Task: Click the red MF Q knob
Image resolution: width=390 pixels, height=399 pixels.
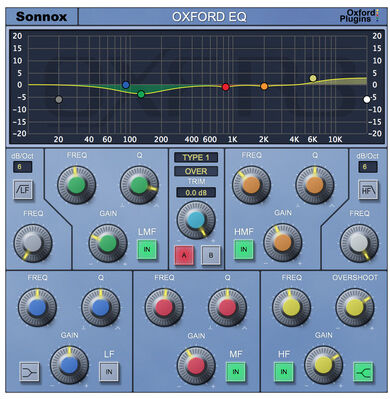Action: coord(227,307)
